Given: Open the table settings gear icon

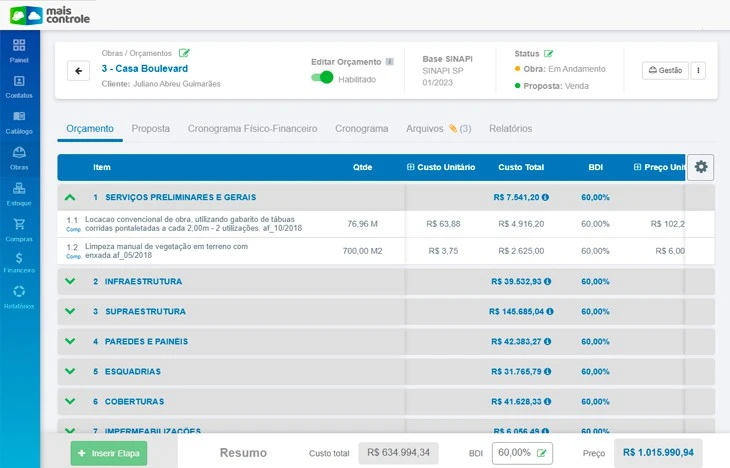Looking at the screenshot, I should (701, 167).
